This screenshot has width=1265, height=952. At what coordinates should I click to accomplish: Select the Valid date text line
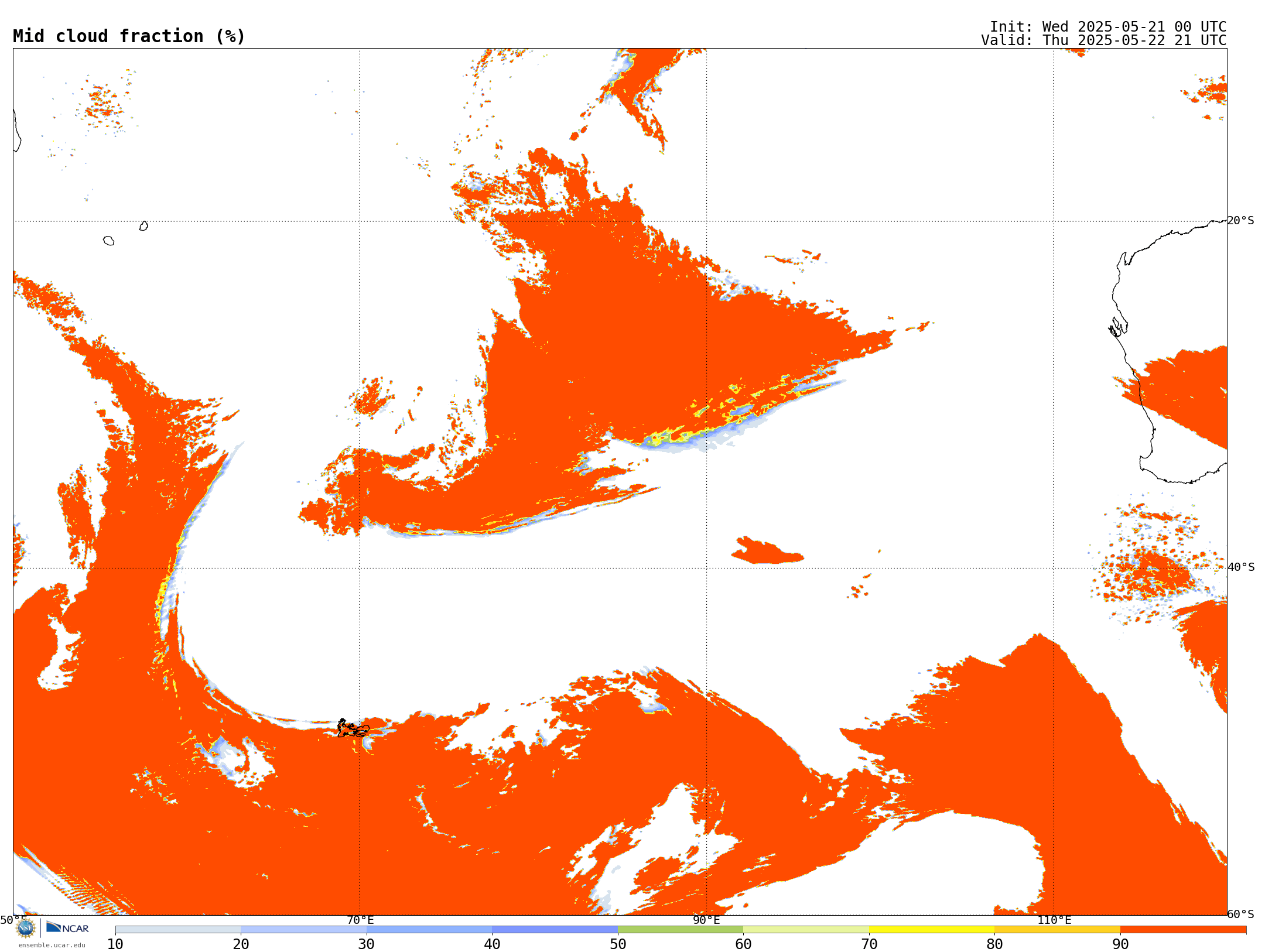[x=1103, y=40]
